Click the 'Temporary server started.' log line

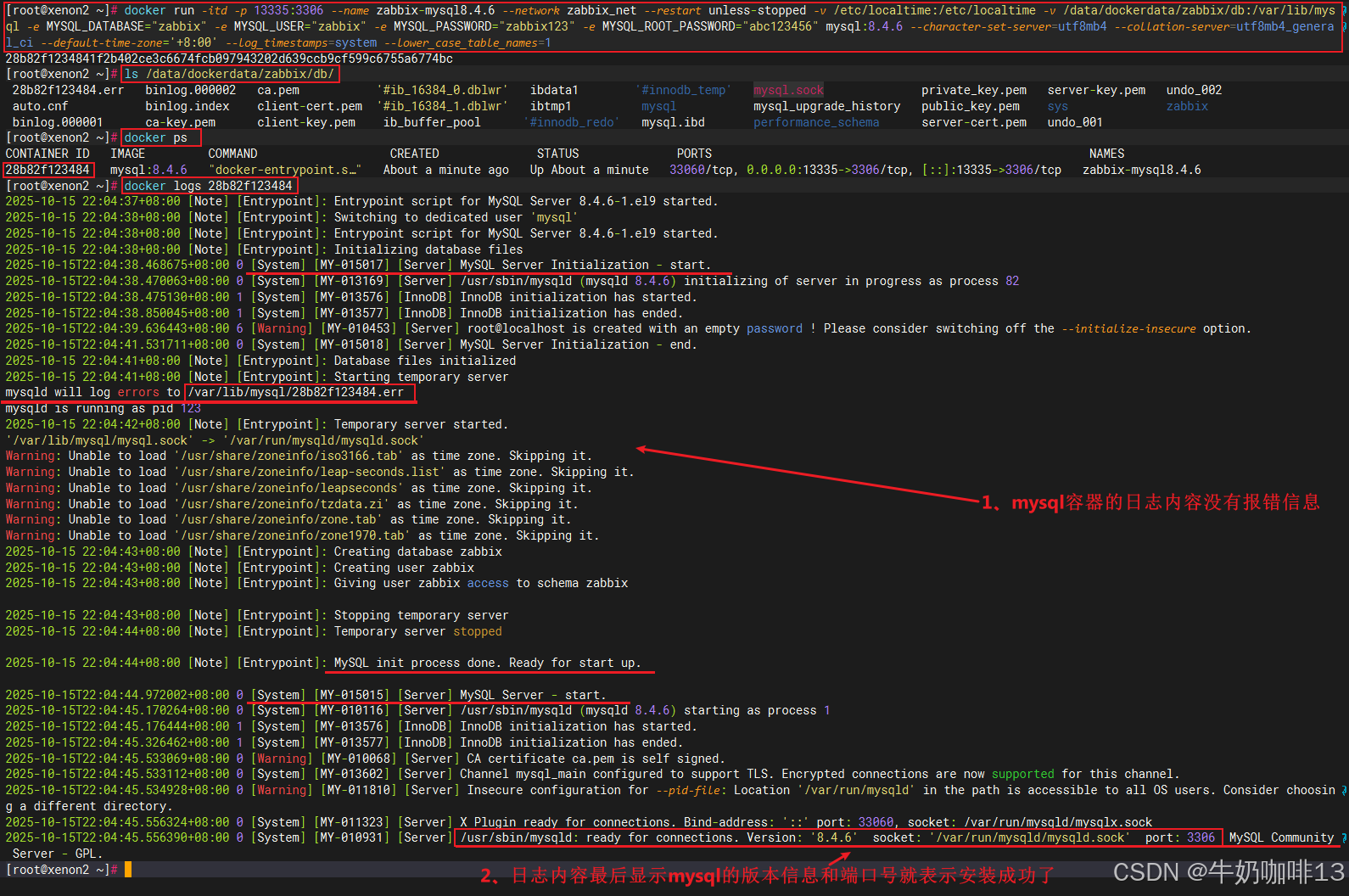(257, 424)
